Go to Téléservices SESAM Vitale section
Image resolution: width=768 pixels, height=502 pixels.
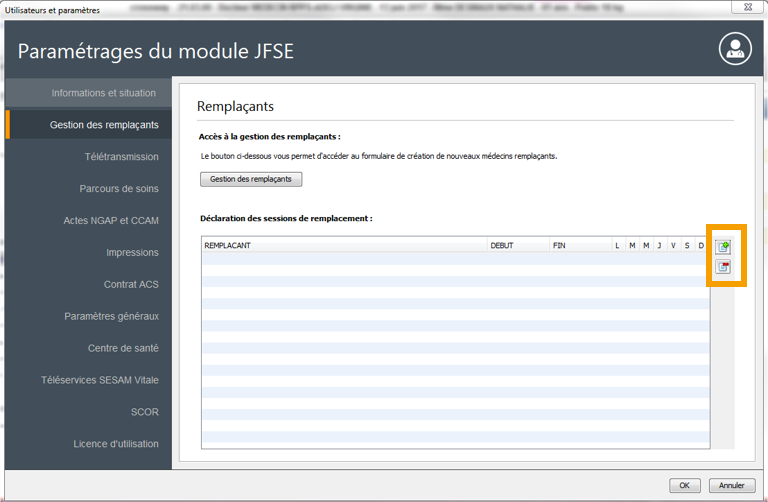pos(89,380)
